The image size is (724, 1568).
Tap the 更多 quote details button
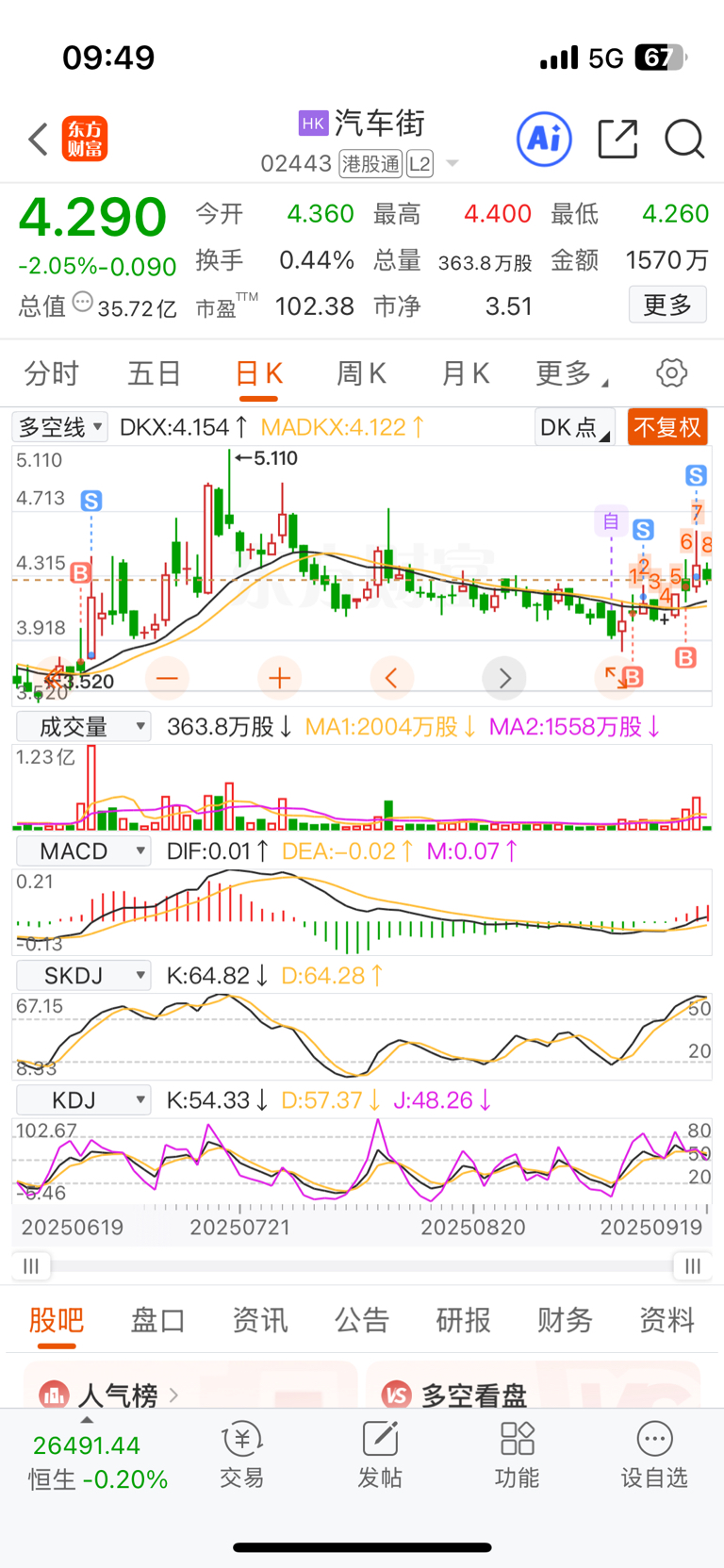pyautogui.click(x=667, y=305)
